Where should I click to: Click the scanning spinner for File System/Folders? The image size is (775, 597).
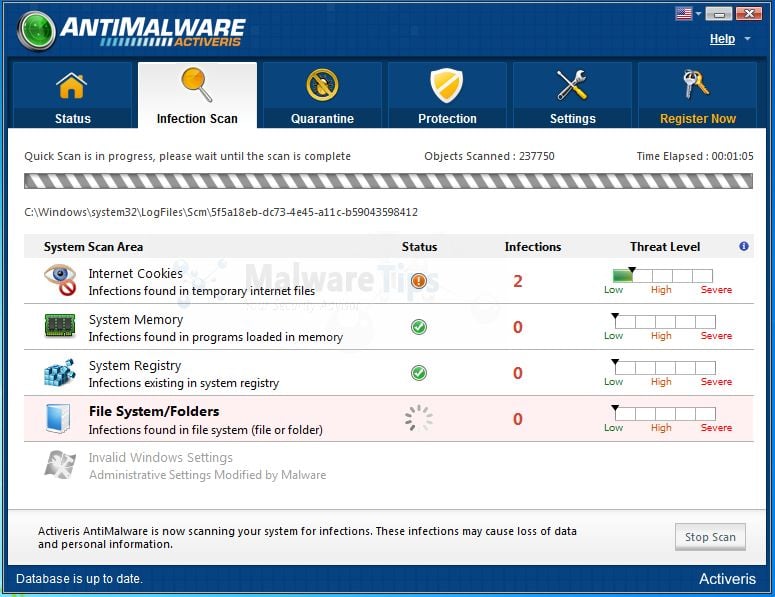(x=419, y=419)
